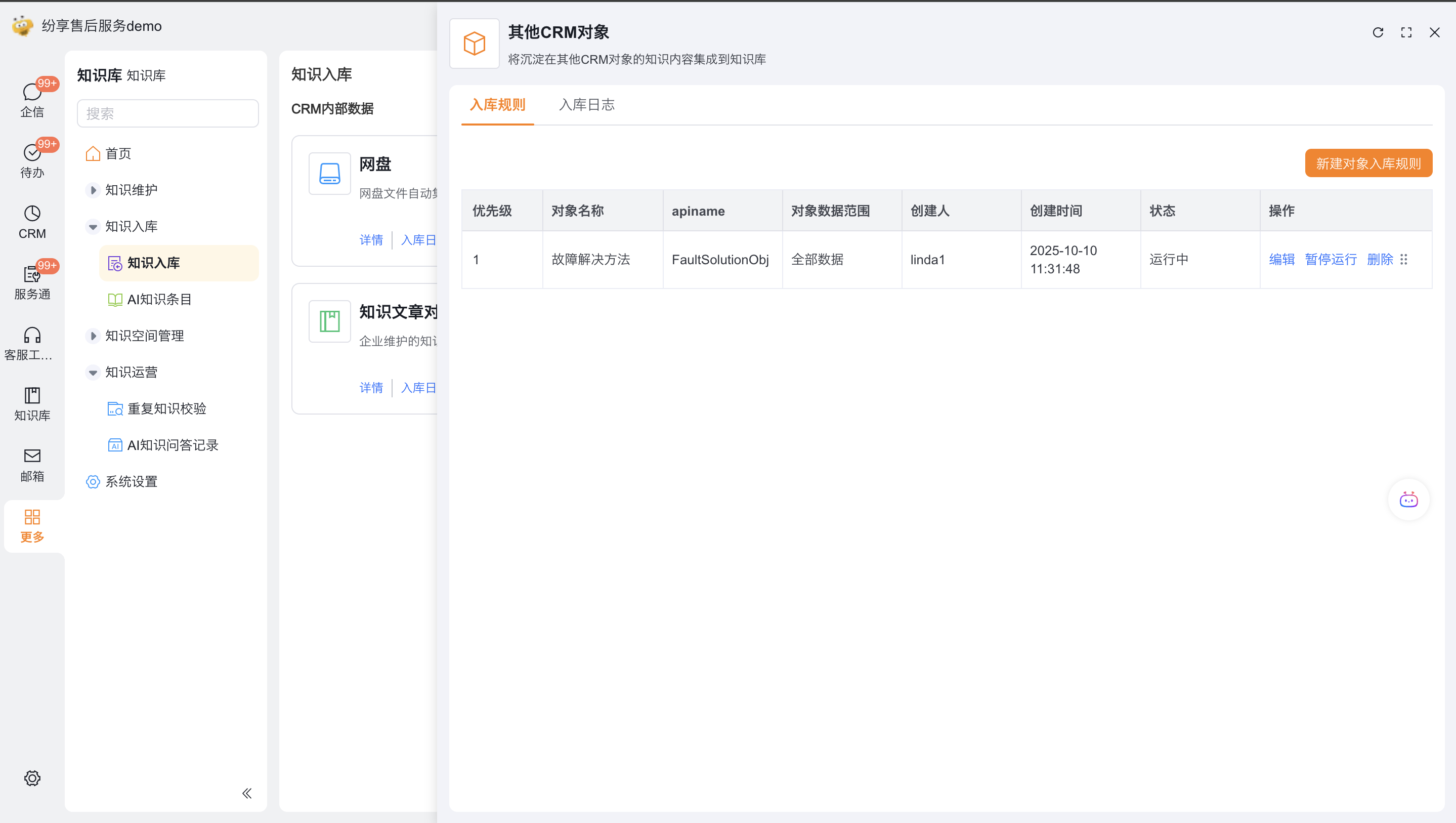Expand the 知识维护 tree node
Image resolution: width=1456 pixels, height=823 pixels.
coord(93,190)
